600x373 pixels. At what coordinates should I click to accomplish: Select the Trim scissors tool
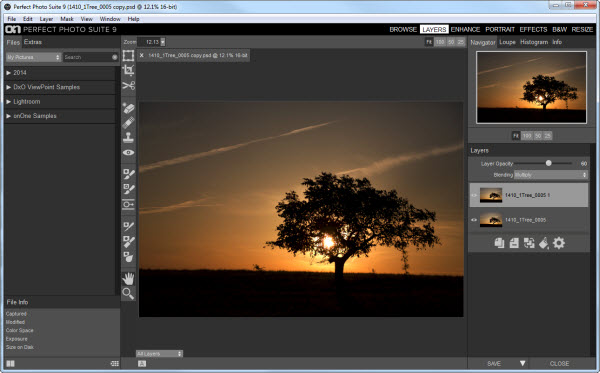pyautogui.click(x=128, y=85)
